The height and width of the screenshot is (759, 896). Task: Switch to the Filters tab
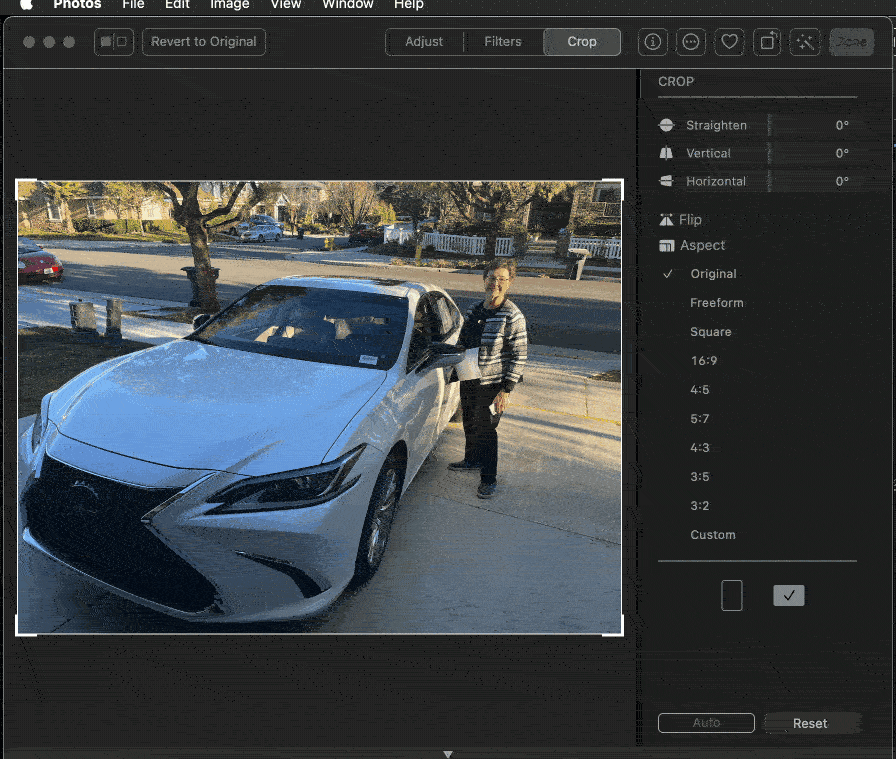click(502, 42)
